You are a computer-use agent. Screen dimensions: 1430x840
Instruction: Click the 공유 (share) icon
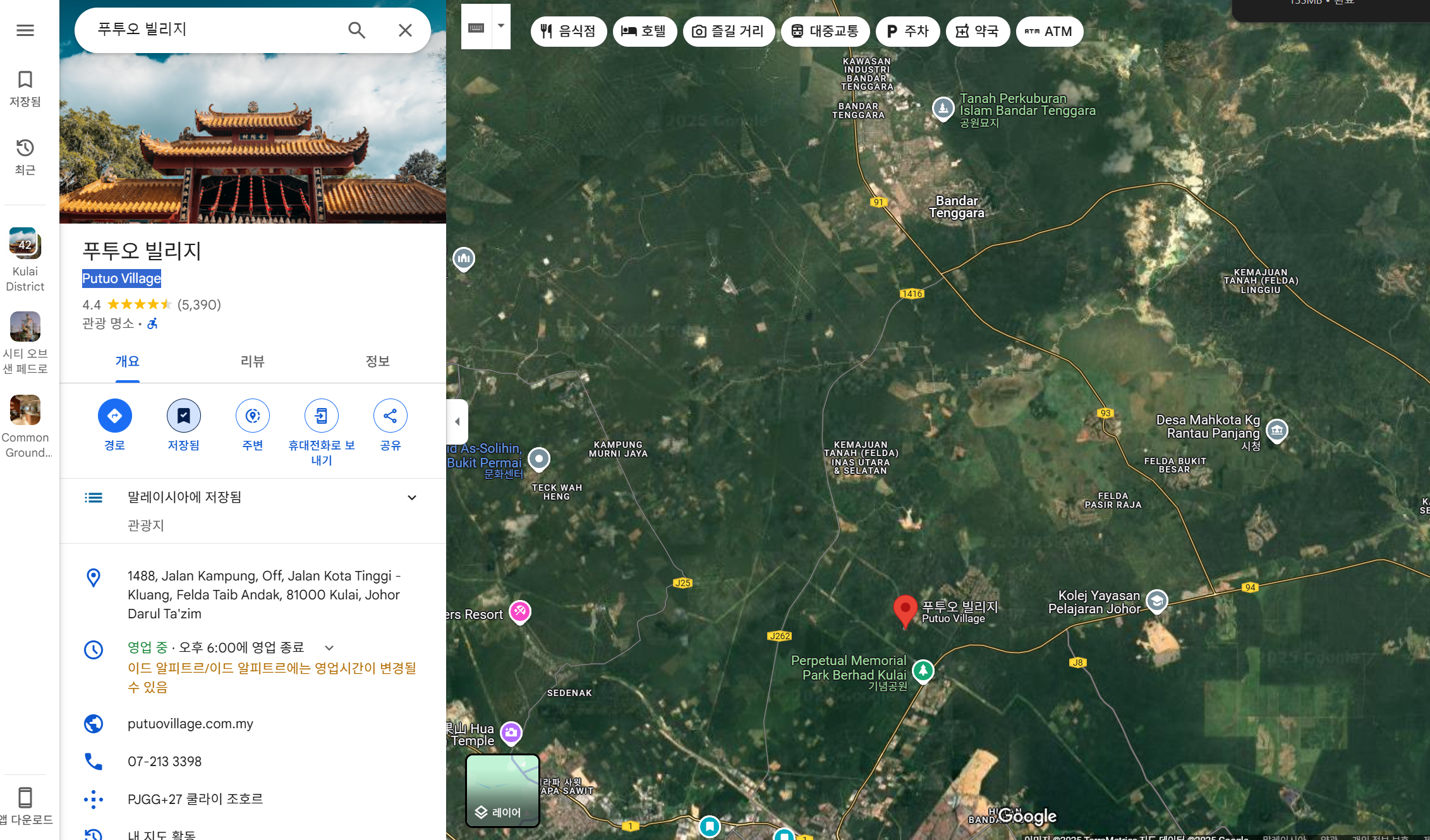(390, 416)
